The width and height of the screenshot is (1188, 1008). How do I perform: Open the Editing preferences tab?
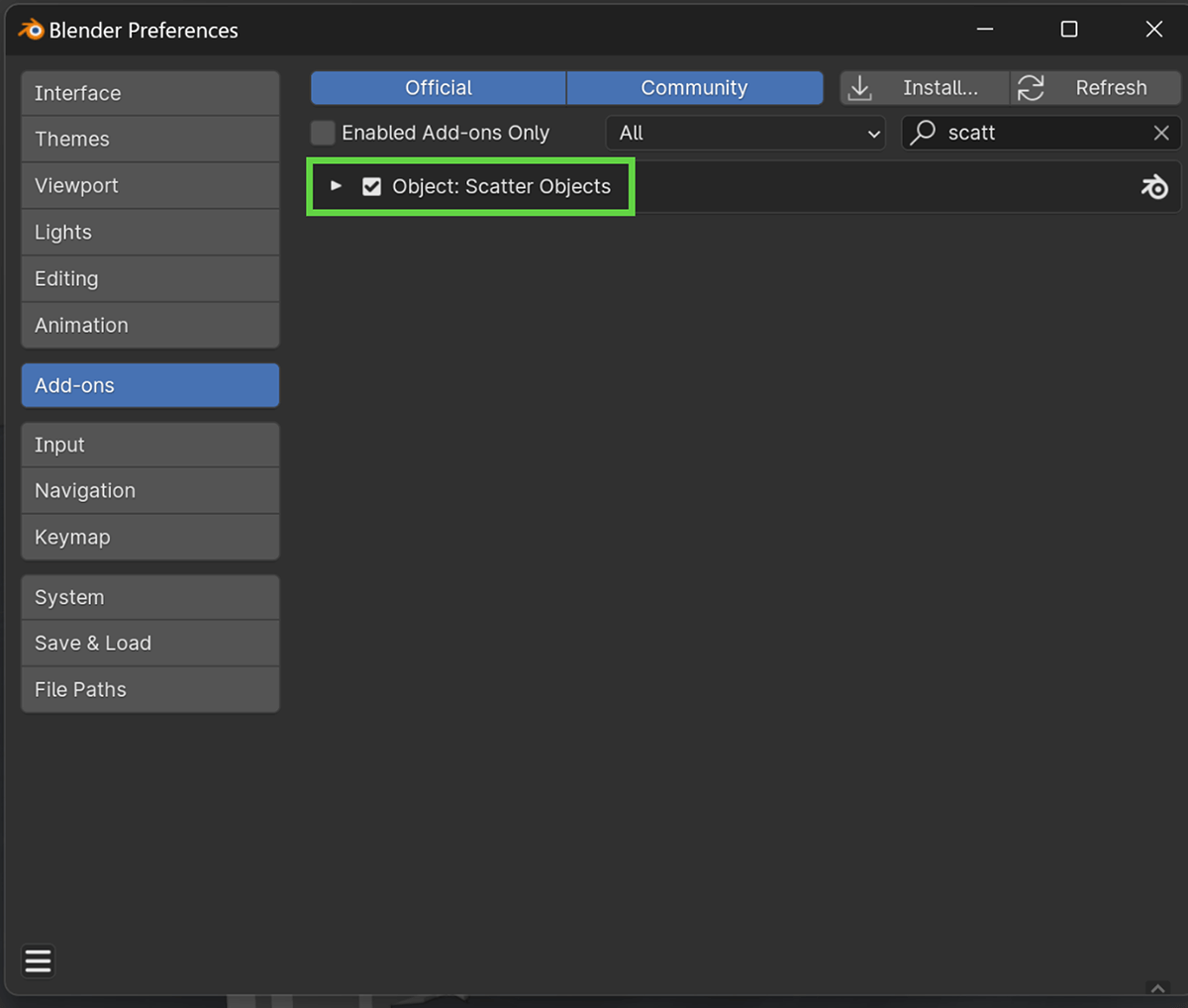click(x=150, y=279)
